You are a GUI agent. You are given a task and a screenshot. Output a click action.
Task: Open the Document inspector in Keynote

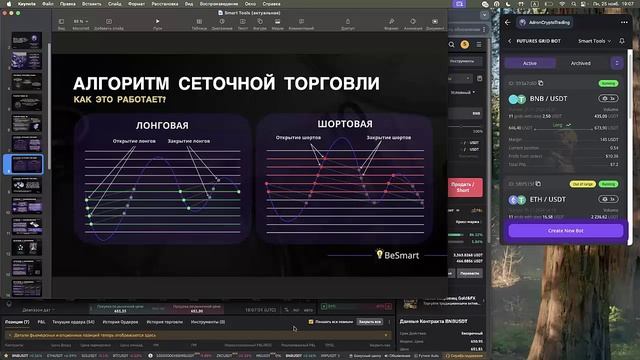click(x=435, y=21)
